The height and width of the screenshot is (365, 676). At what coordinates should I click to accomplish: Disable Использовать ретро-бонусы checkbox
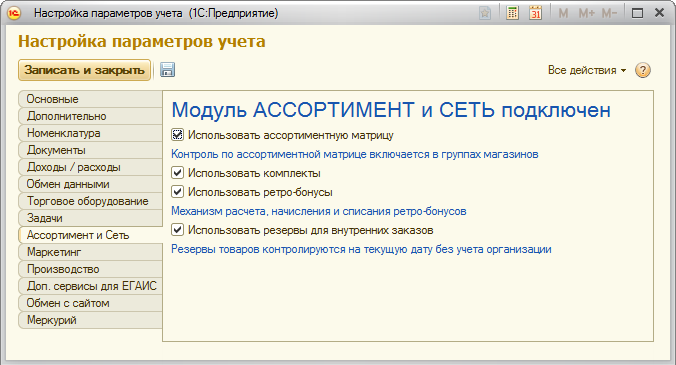pos(177,192)
